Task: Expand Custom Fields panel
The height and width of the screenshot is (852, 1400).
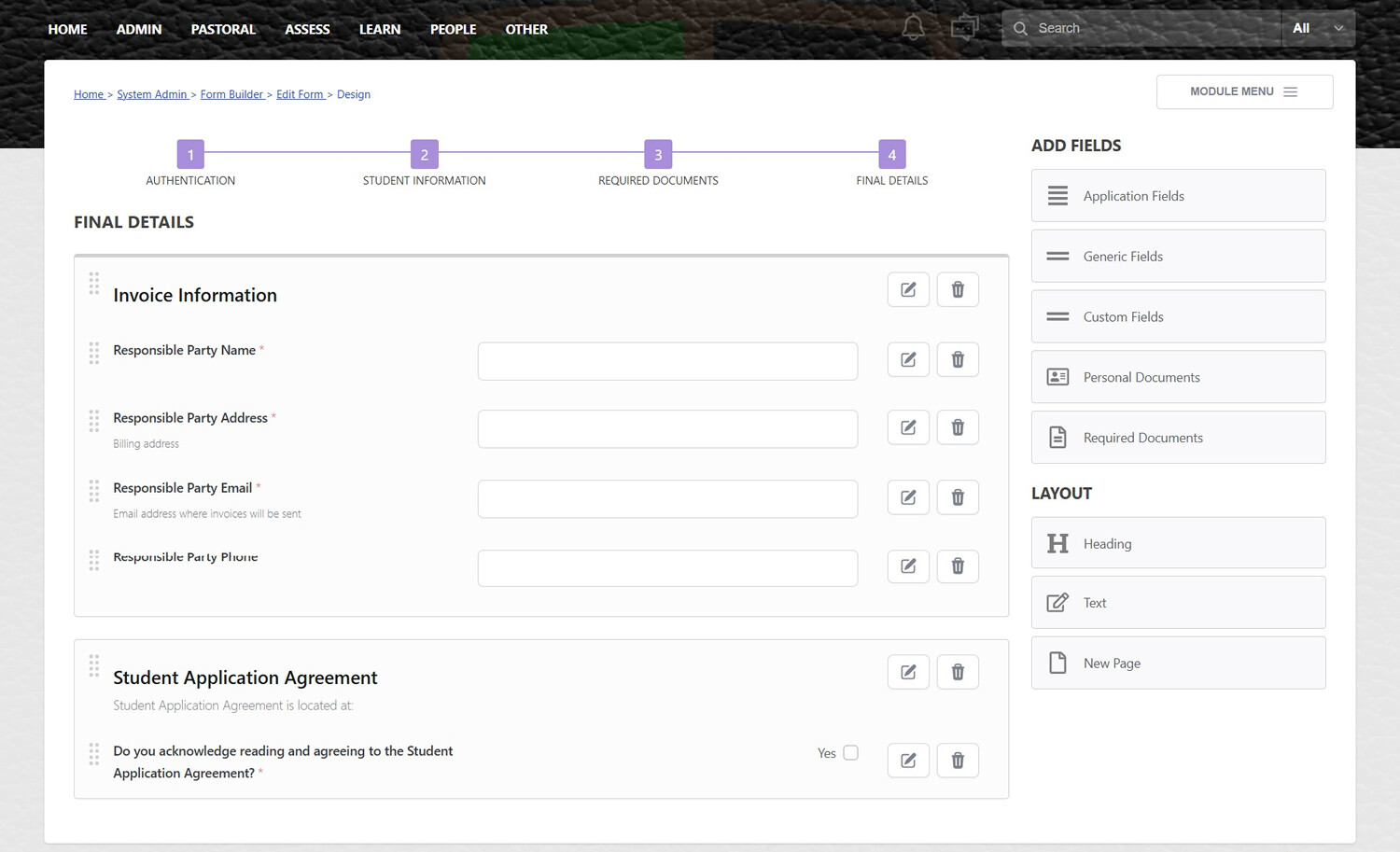Action: (x=1178, y=316)
